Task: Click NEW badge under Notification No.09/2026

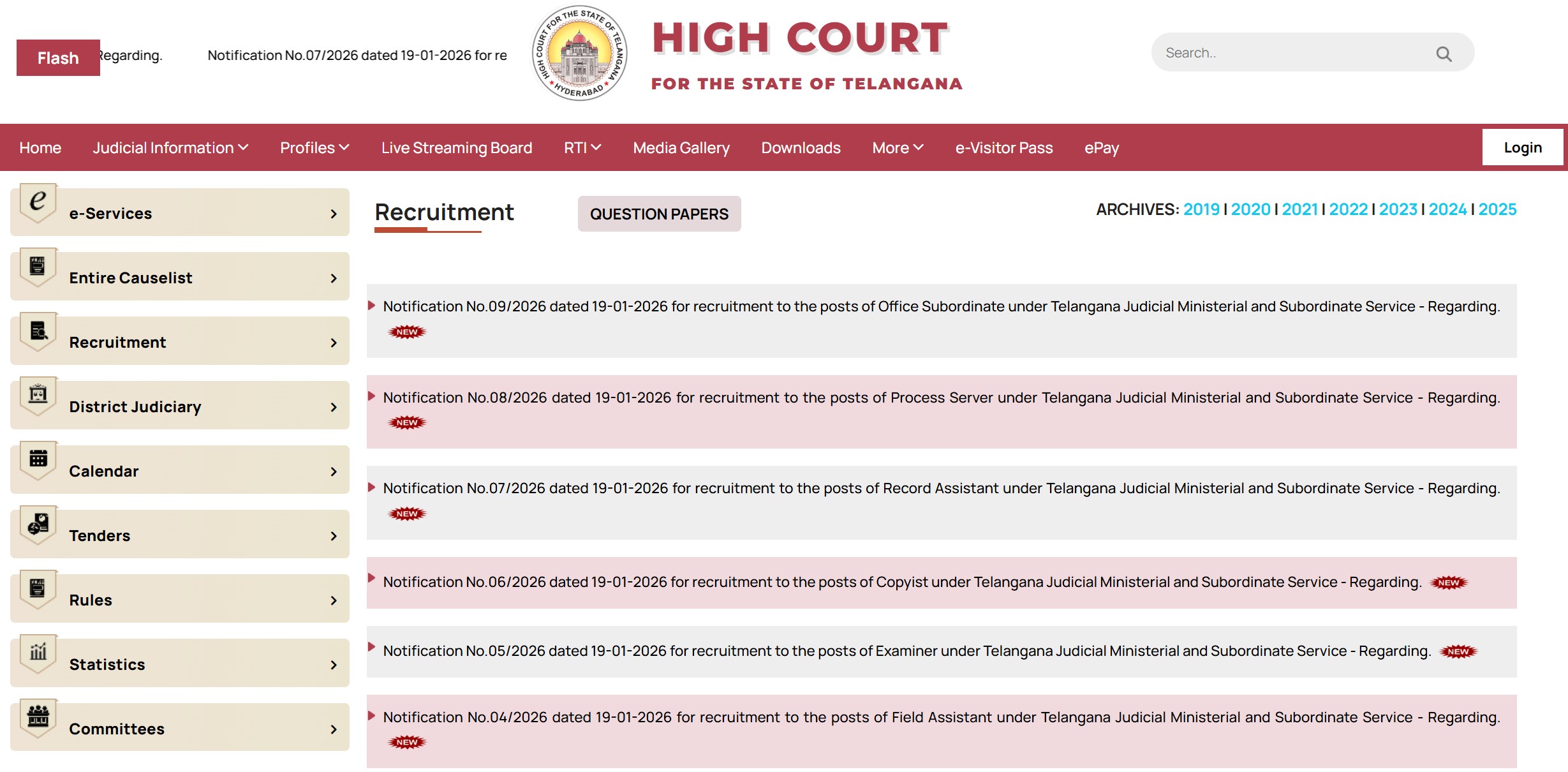Action: (407, 332)
